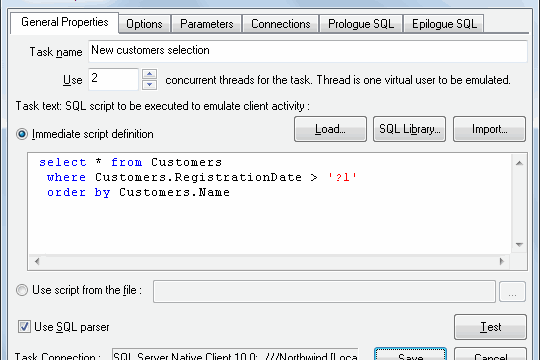Click script editor scroll up arrow

coord(519,163)
